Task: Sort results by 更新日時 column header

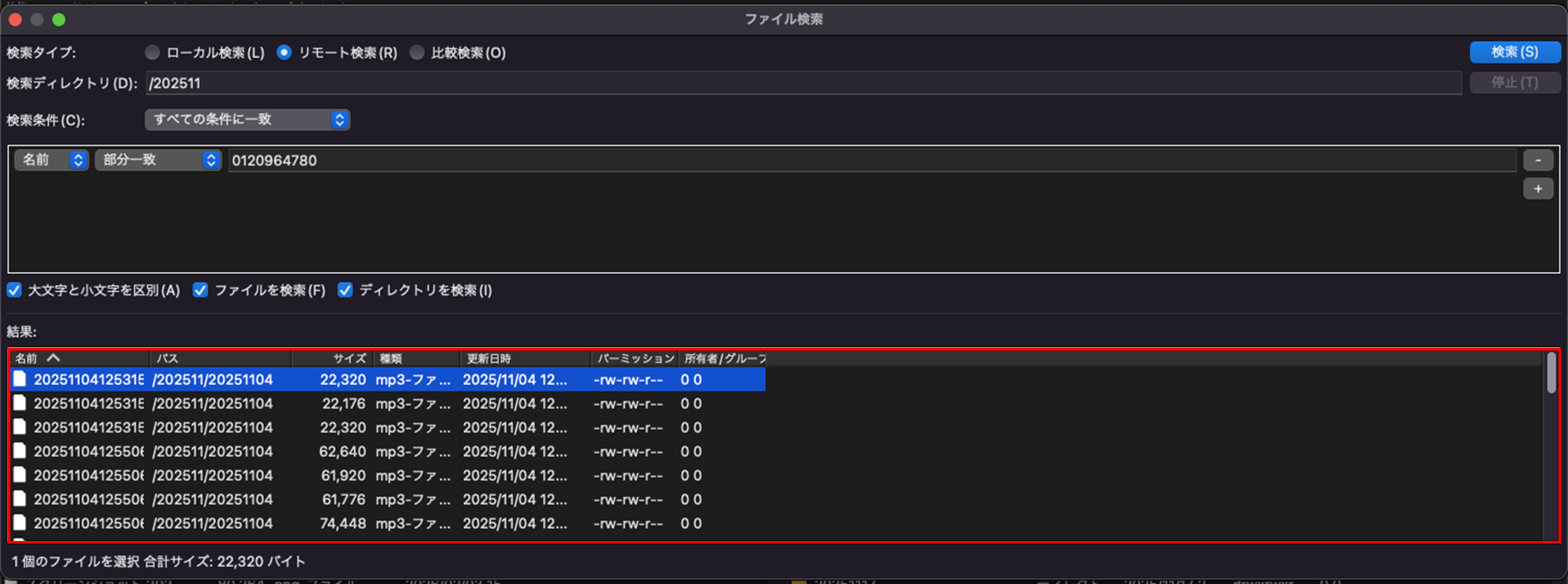Action: click(x=488, y=358)
